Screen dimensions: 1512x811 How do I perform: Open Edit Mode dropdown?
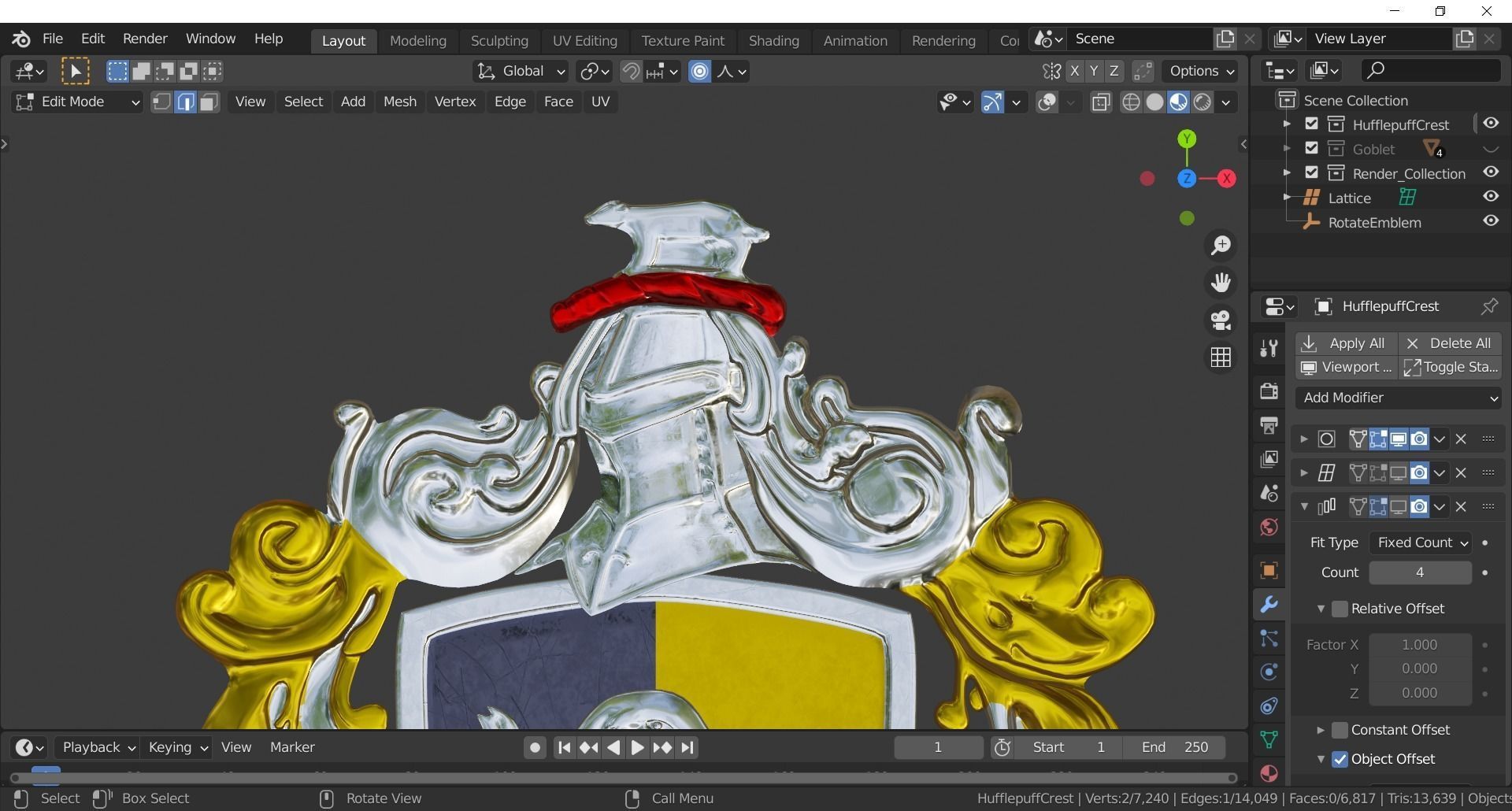76,102
